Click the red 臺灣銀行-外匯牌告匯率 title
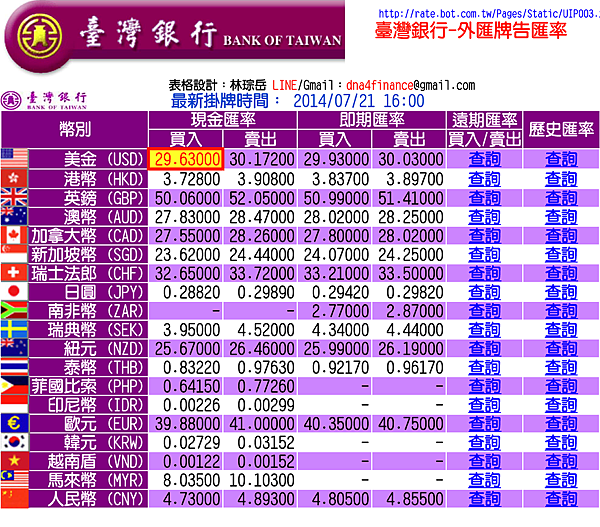The height and width of the screenshot is (527, 600). pyautogui.click(x=471, y=30)
